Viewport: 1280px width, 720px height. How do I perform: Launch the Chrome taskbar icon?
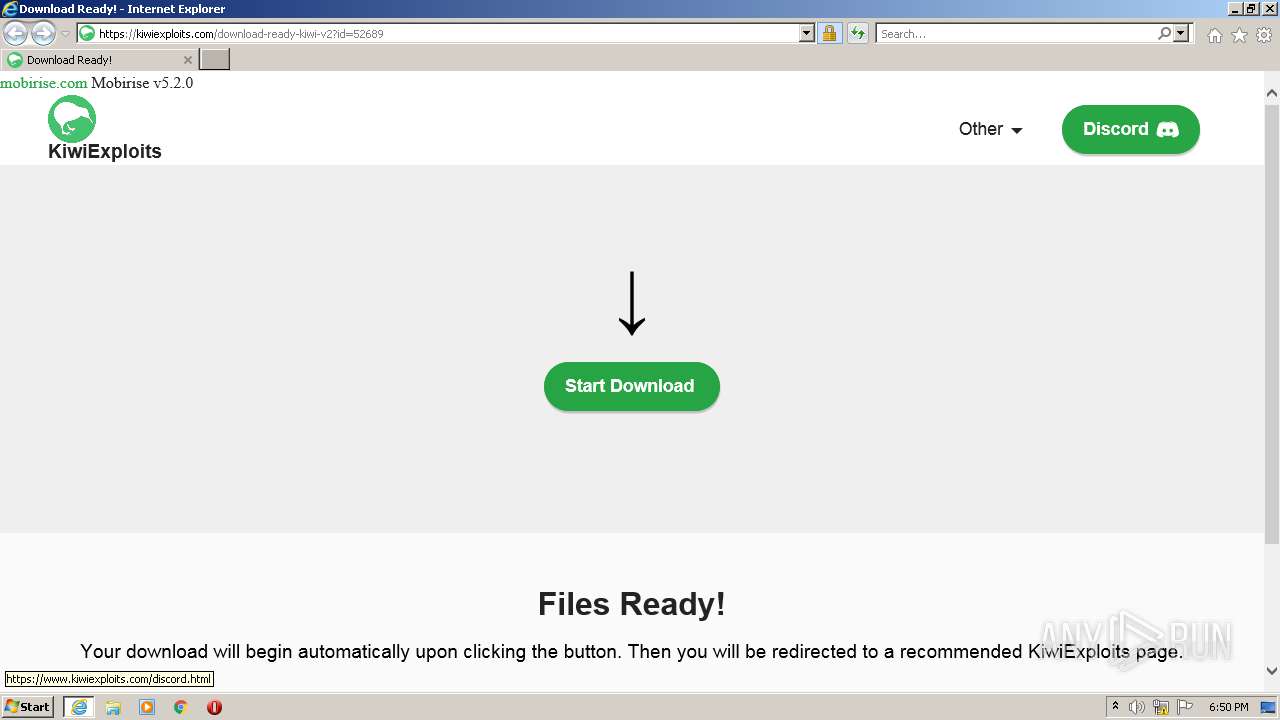click(x=181, y=707)
